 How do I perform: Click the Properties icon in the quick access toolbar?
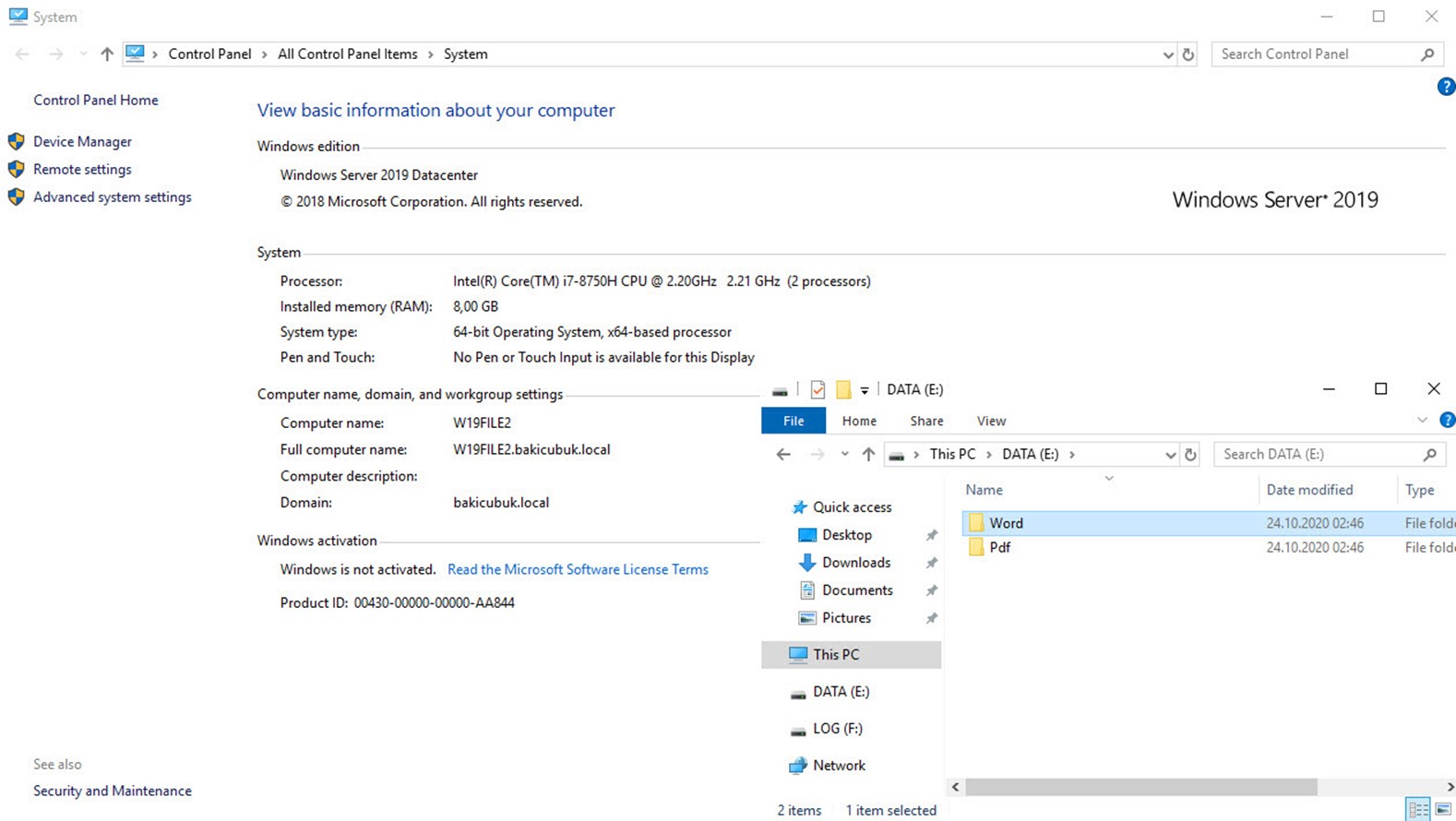pyautogui.click(x=818, y=389)
